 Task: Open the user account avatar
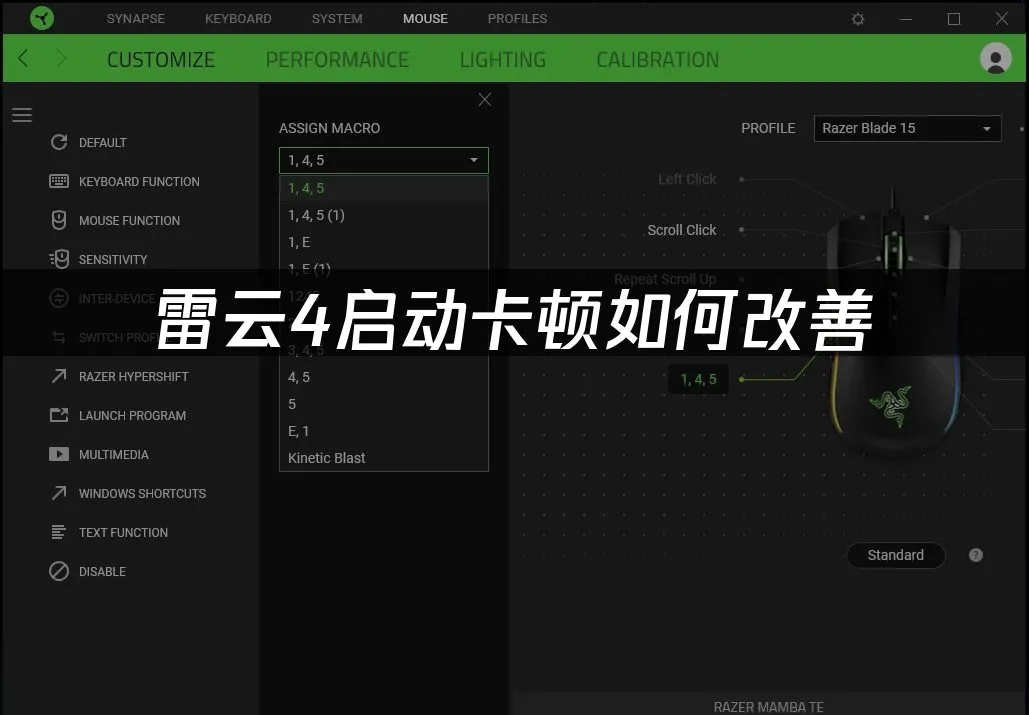point(996,58)
